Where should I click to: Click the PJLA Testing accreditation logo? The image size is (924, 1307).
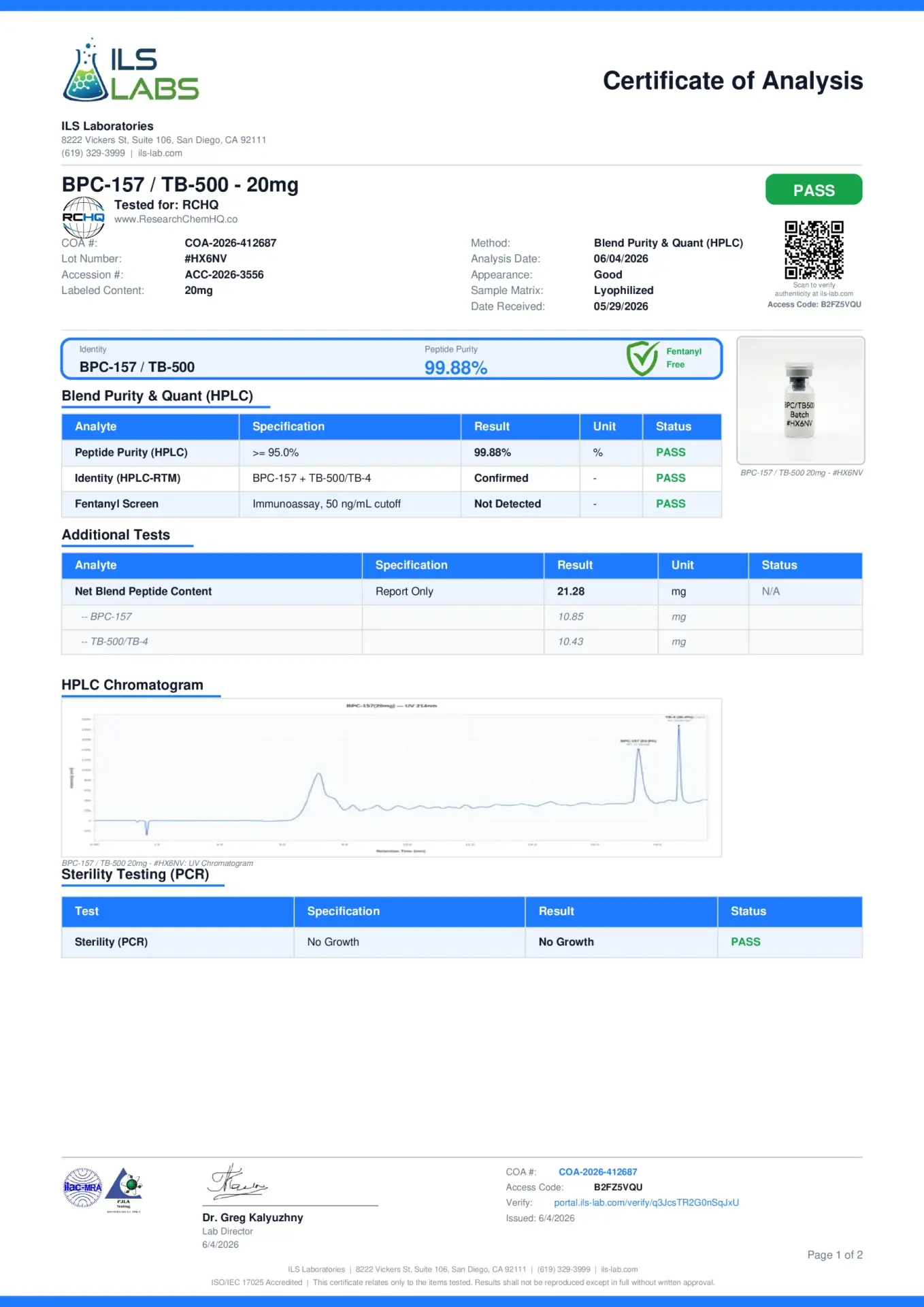125,1189
